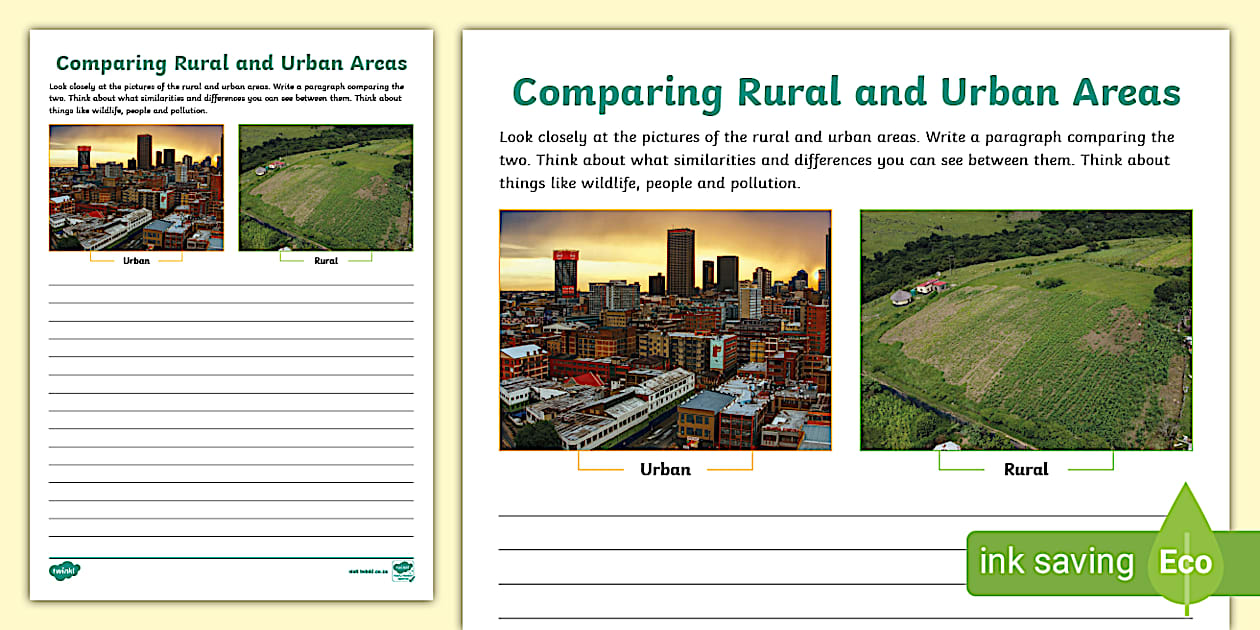This screenshot has width=1260, height=630.
Task: Click the small Rural label on left page
Action: coord(326,261)
